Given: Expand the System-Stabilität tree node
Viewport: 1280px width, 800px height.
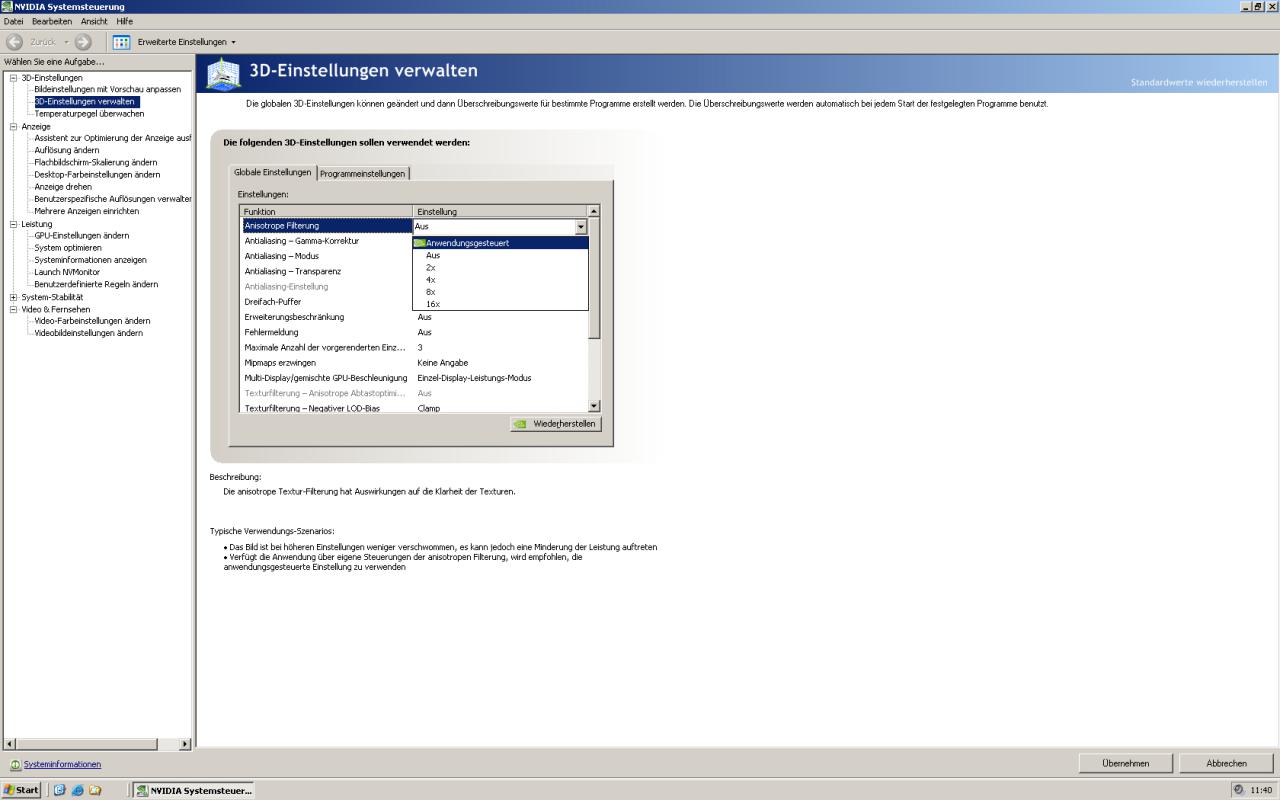Looking at the screenshot, I should [14, 297].
